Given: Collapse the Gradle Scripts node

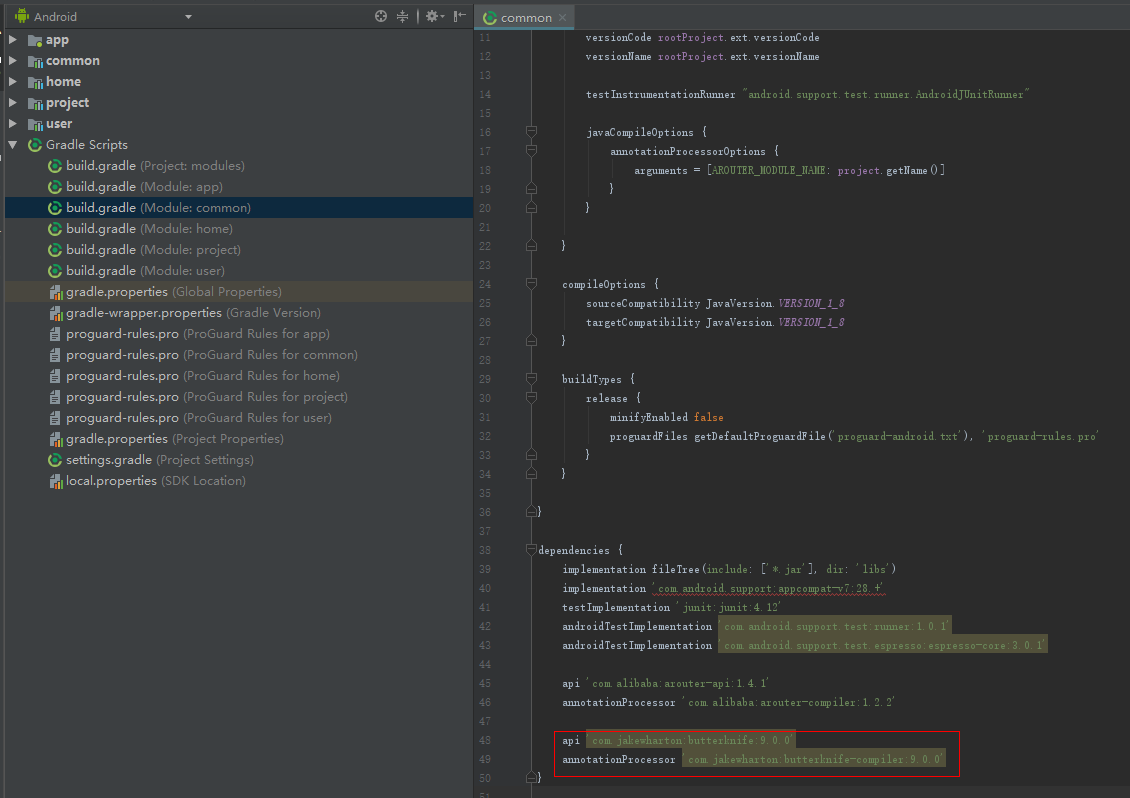Looking at the screenshot, I should (13, 145).
